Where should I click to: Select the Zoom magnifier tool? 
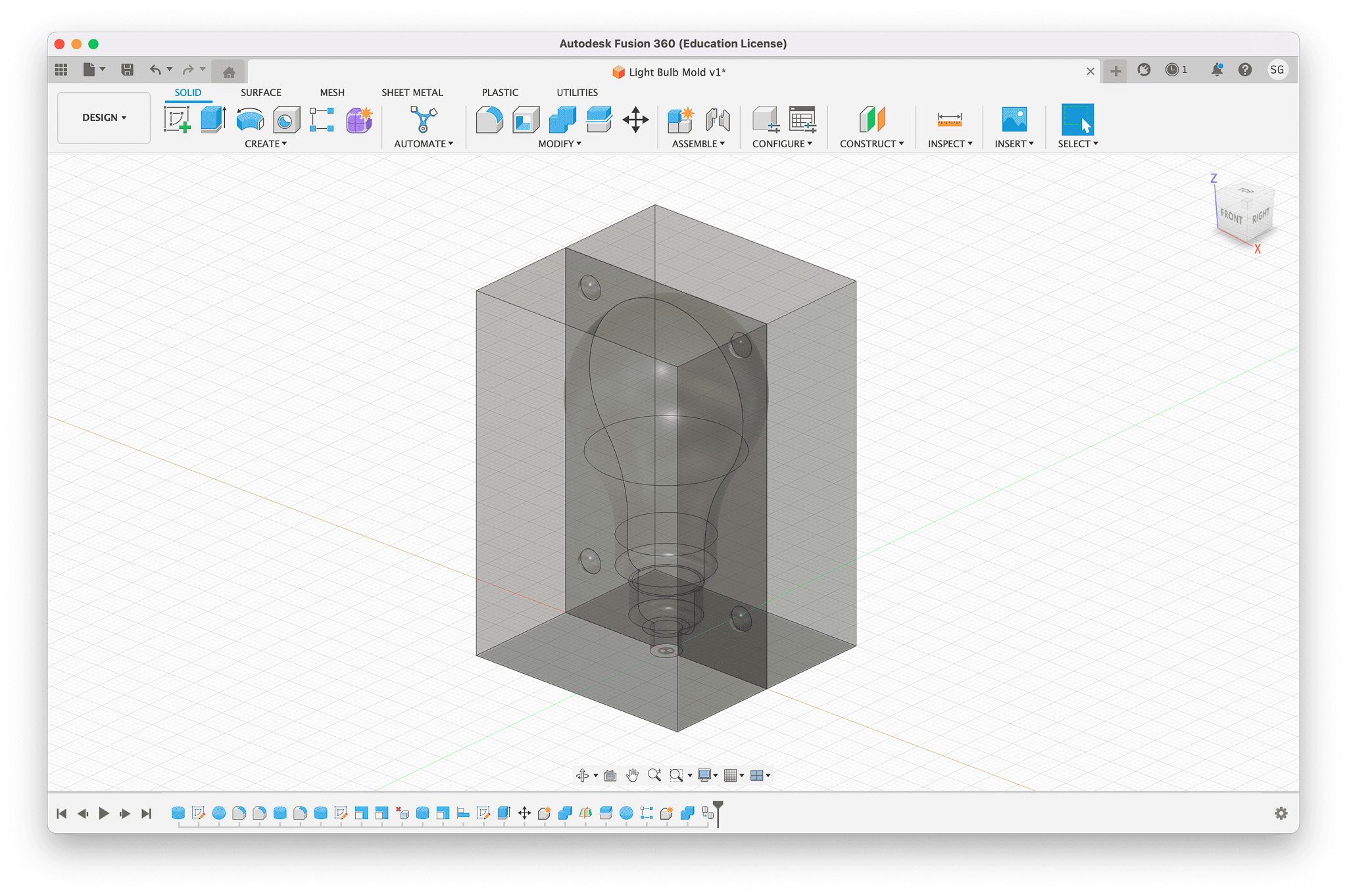654,776
